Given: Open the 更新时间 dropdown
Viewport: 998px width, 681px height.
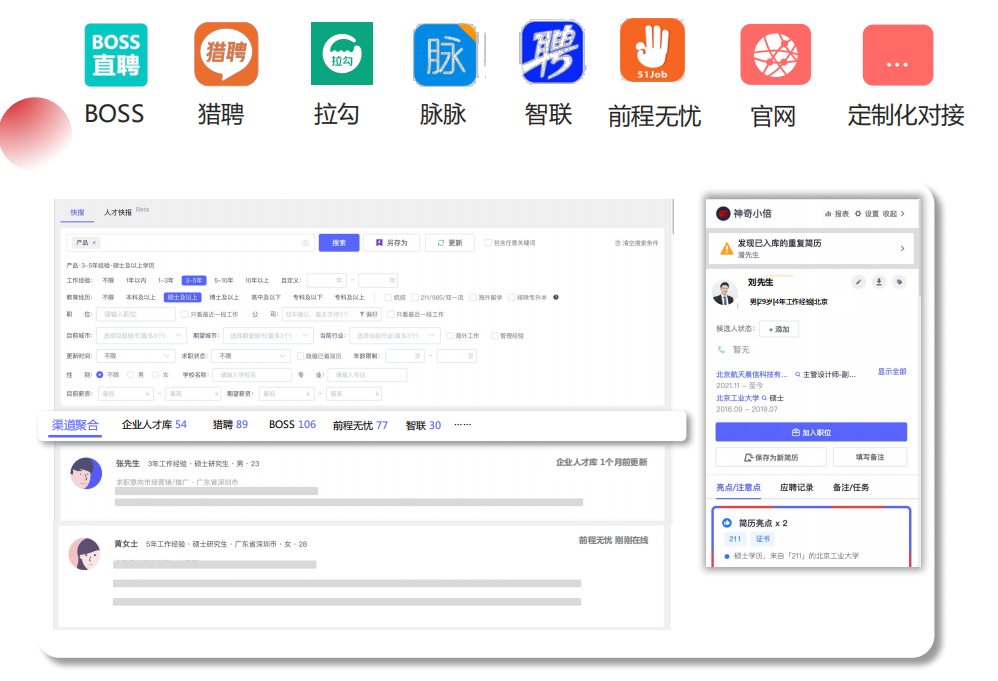Looking at the screenshot, I should (136, 356).
